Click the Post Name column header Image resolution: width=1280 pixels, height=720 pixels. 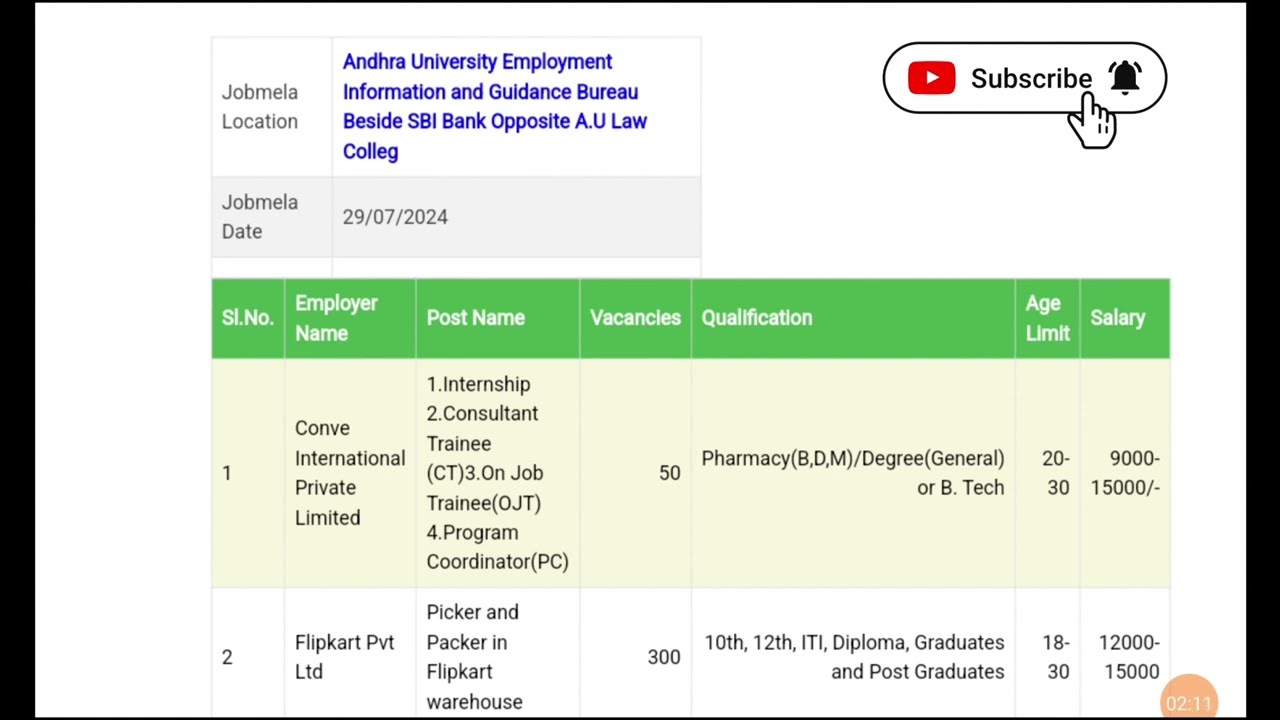click(x=475, y=318)
